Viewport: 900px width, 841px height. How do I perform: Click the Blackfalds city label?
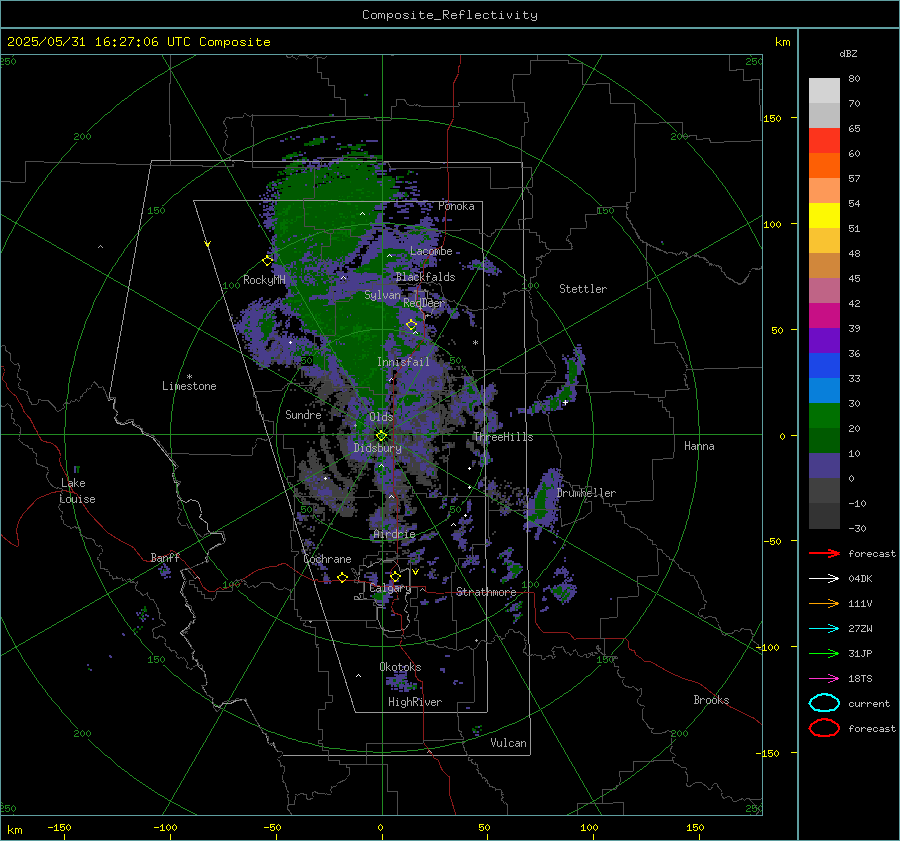[425, 277]
